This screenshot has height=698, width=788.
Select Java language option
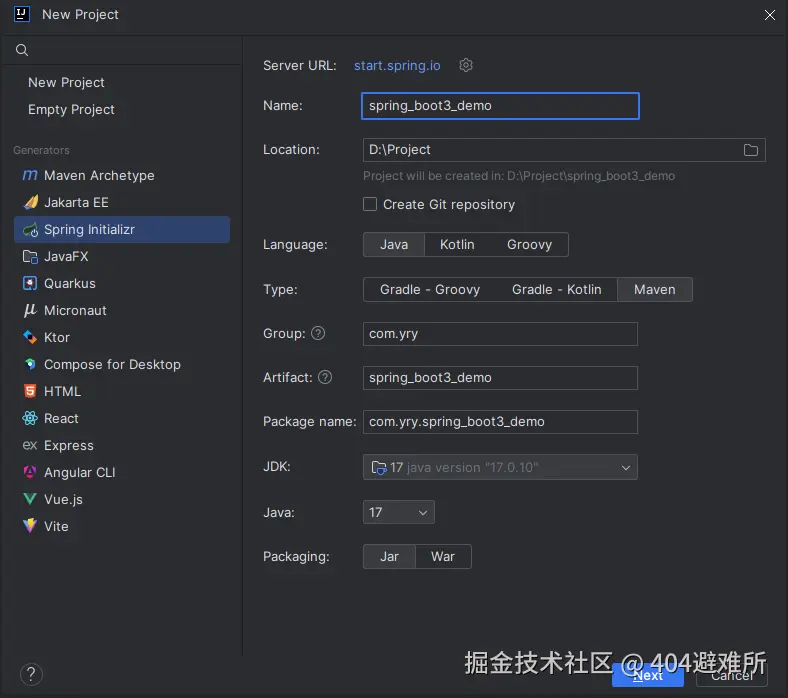click(394, 245)
